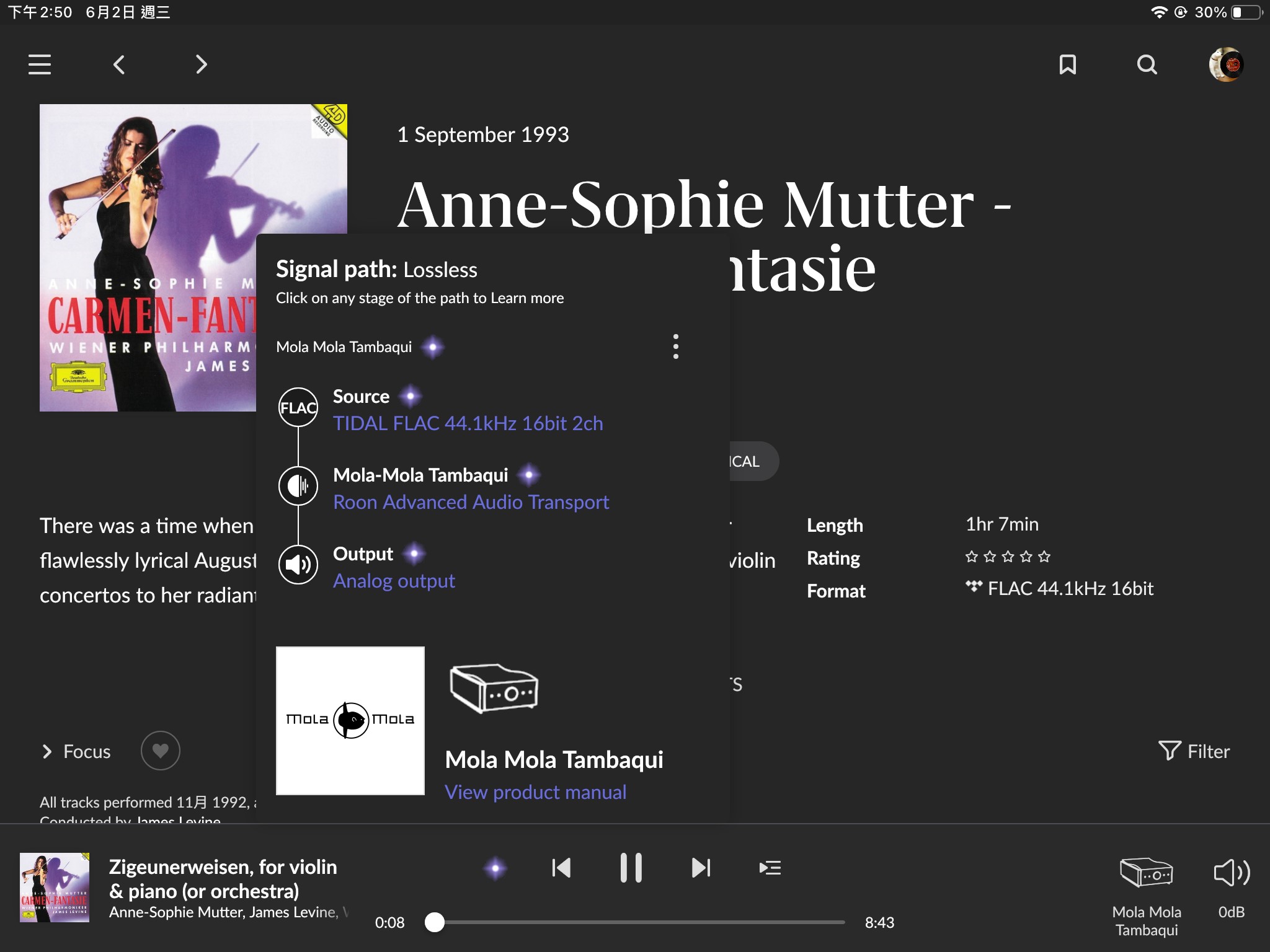Expand the Focus section
1270x952 pixels.
pyautogui.click(x=76, y=751)
